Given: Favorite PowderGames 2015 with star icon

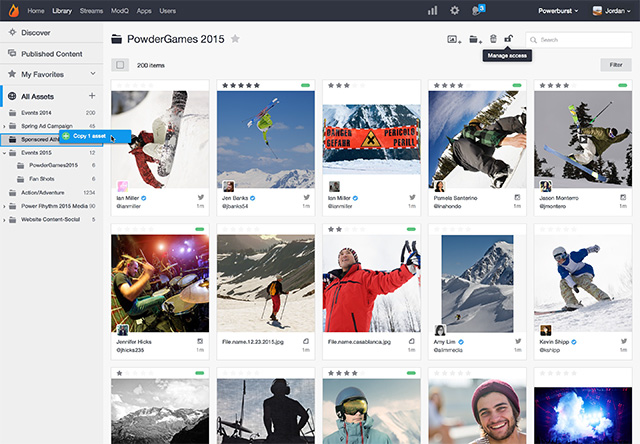Looking at the screenshot, I should (x=235, y=39).
